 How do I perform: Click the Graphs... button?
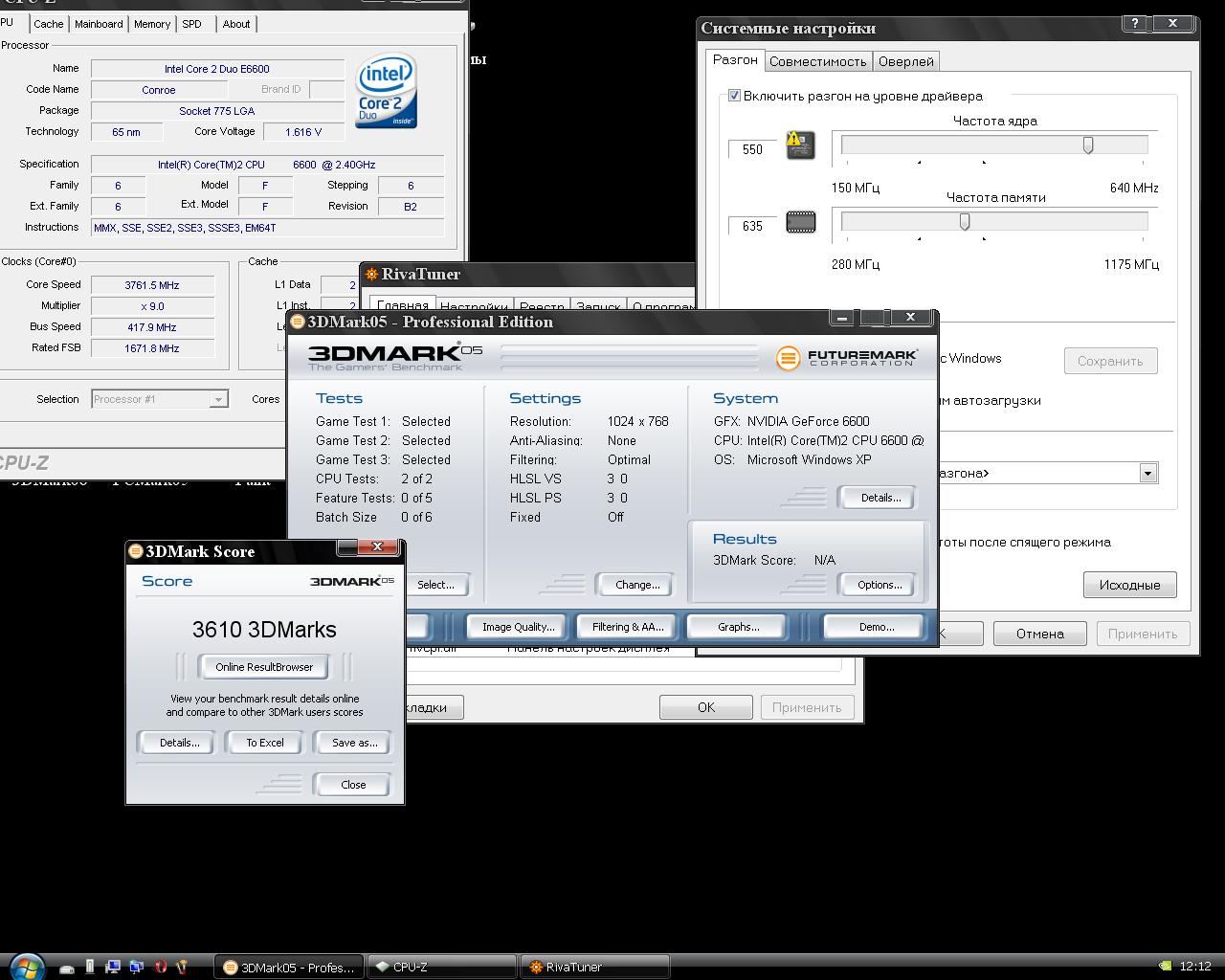(x=738, y=627)
